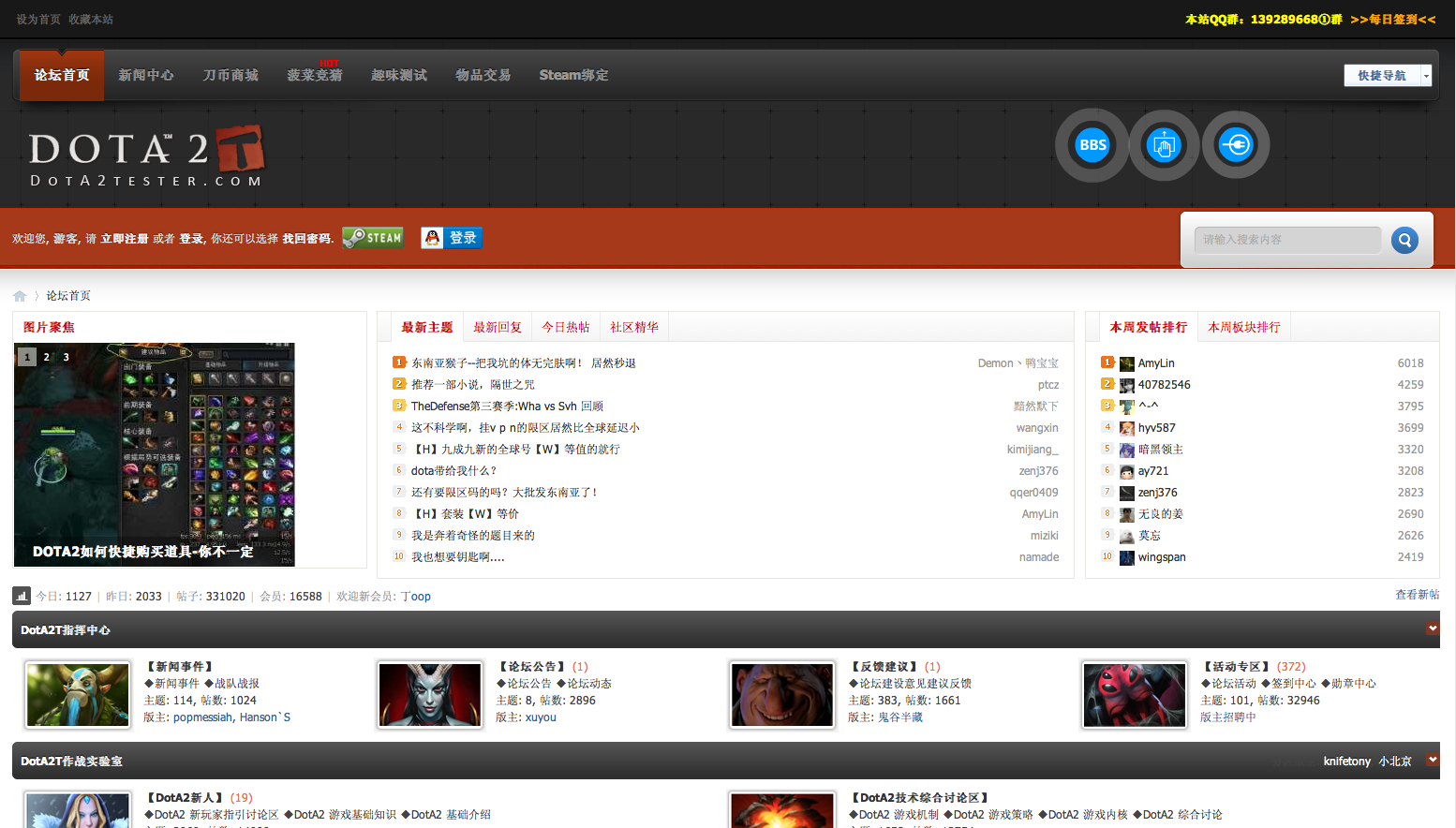
Task: Open the 反馈建议 forum thumbnail
Action: 782,695
